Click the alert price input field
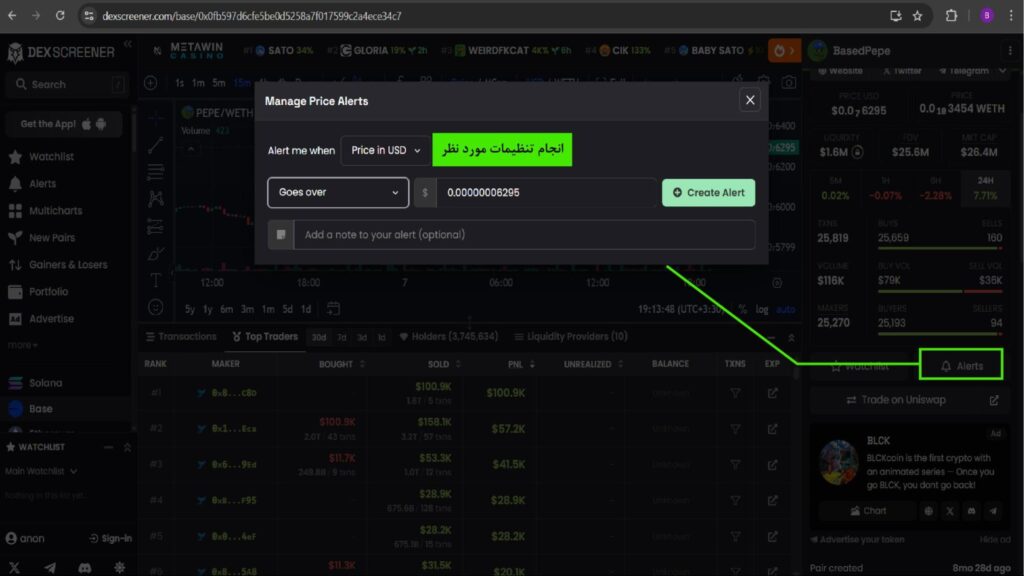 pos(547,193)
